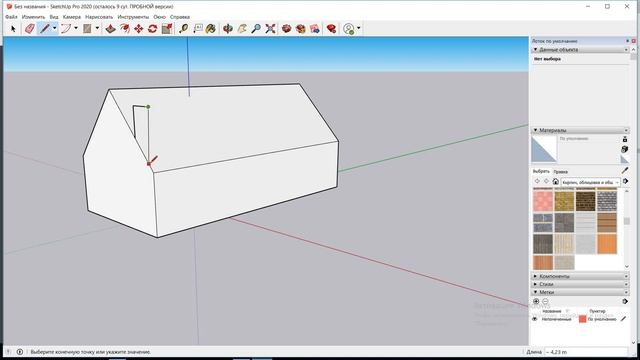Click Remove Tag minus icon
This screenshot has height=360, width=640.
[x=545, y=301]
